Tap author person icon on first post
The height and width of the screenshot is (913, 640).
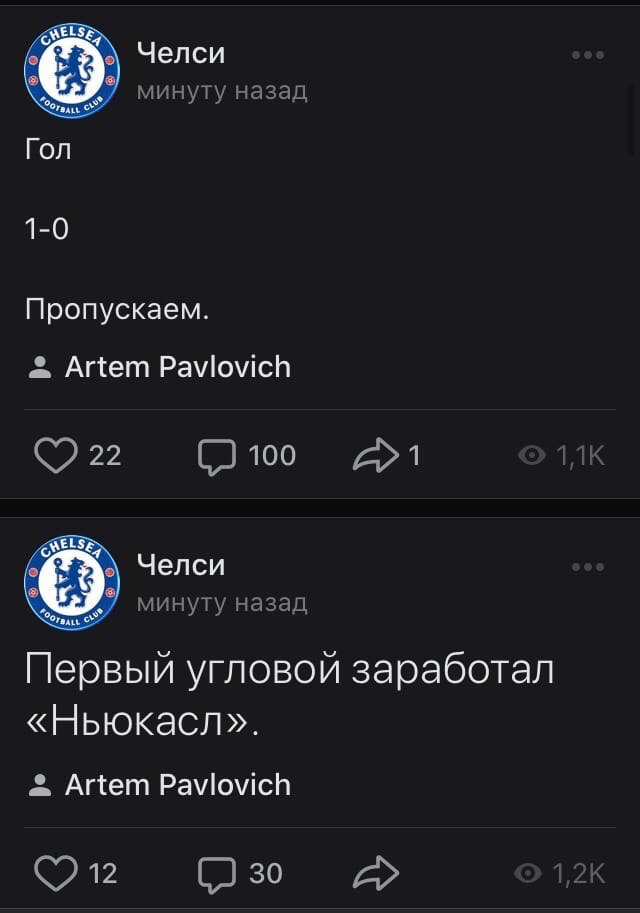tap(40, 368)
